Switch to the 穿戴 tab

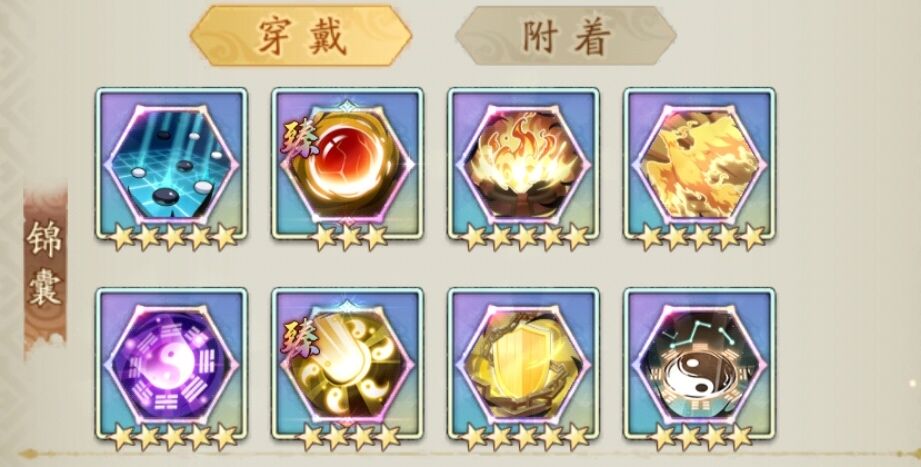[301, 36]
